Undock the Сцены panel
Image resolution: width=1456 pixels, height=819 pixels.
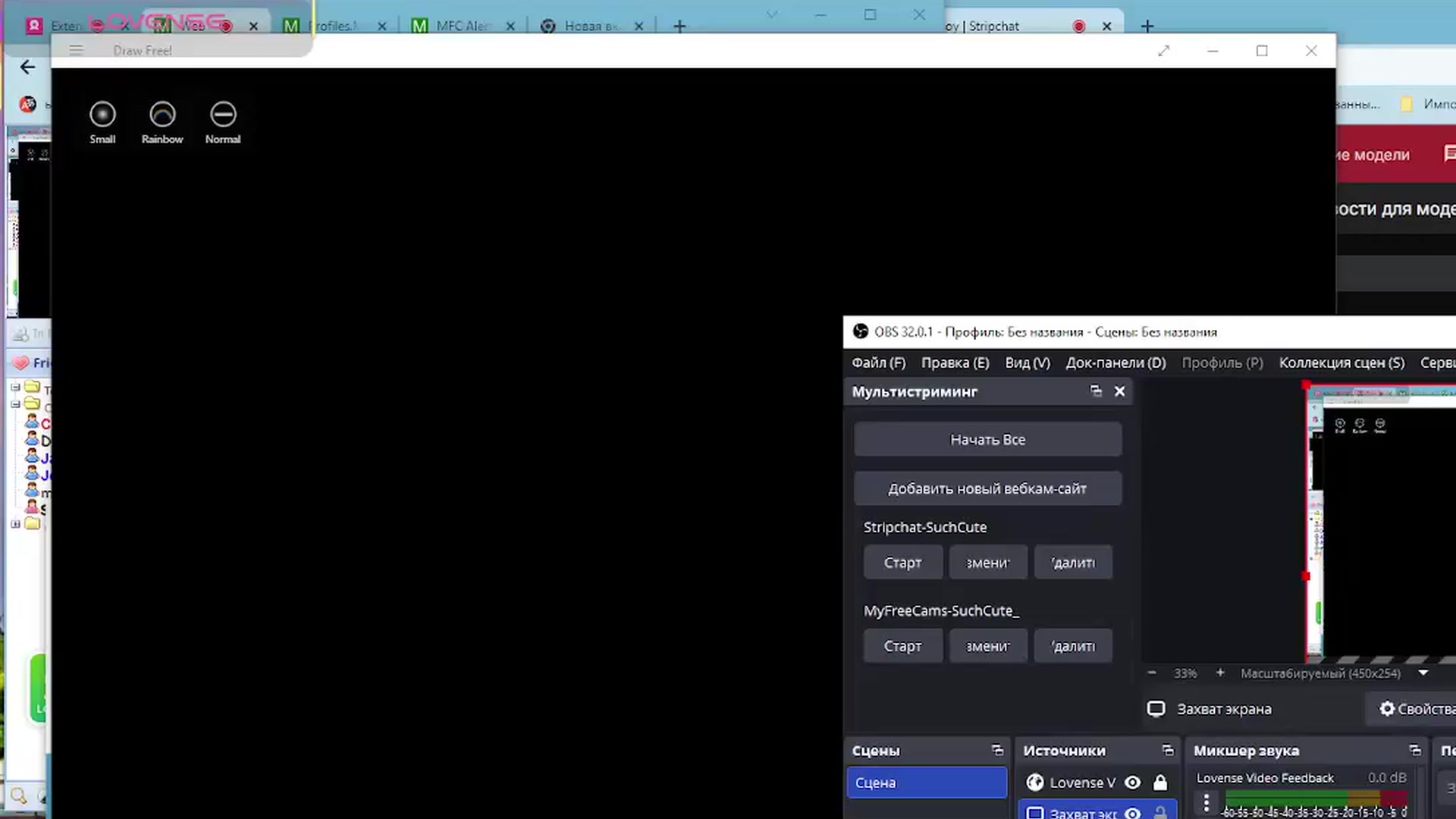coord(997,750)
